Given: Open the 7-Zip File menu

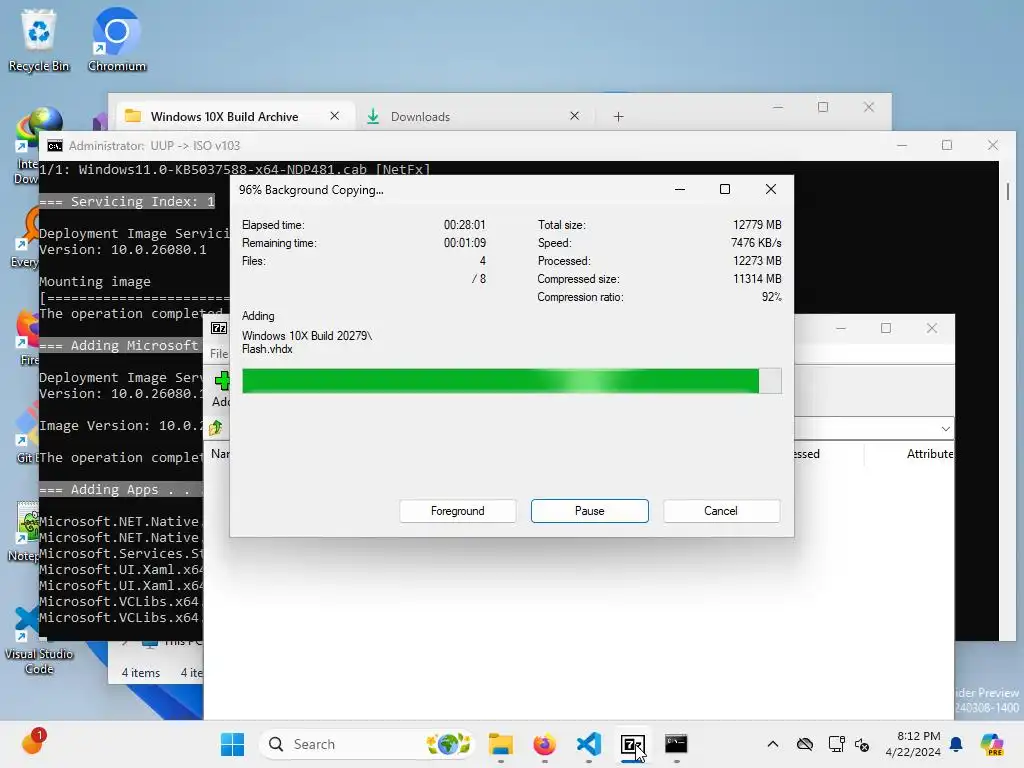Looking at the screenshot, I should click(219, 354).
